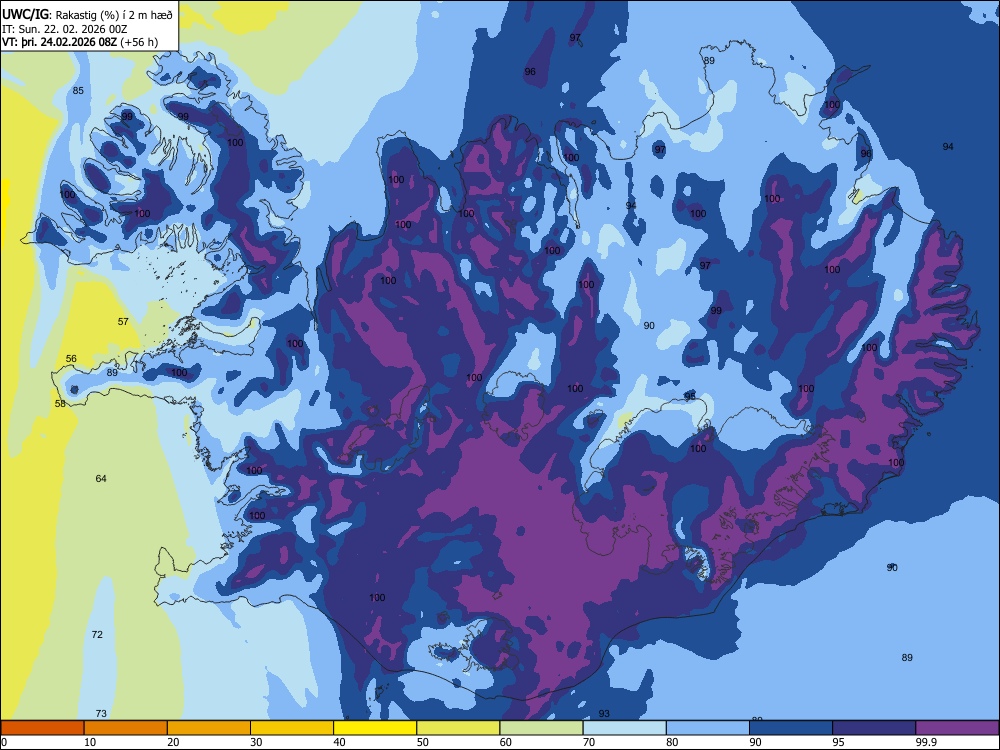This screenshot has height=750, width=1000.
Task: Click the humidity value 64 on the map
Action: [101, 478]
